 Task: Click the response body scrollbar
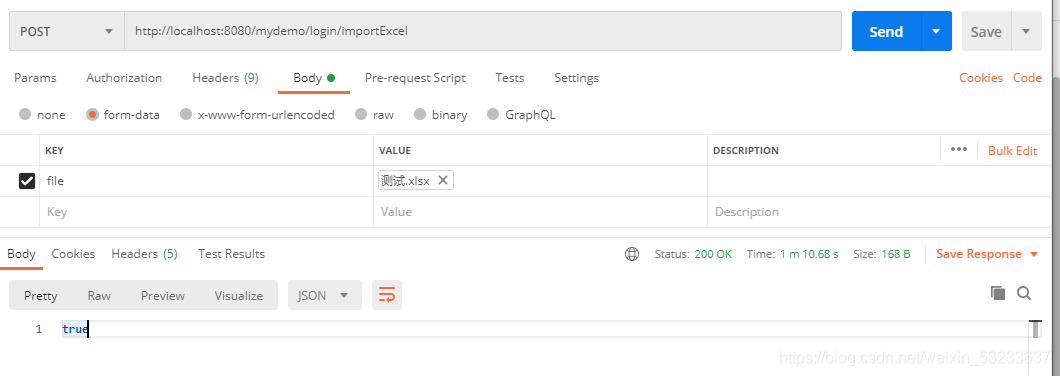click(x=1035, y=329)
